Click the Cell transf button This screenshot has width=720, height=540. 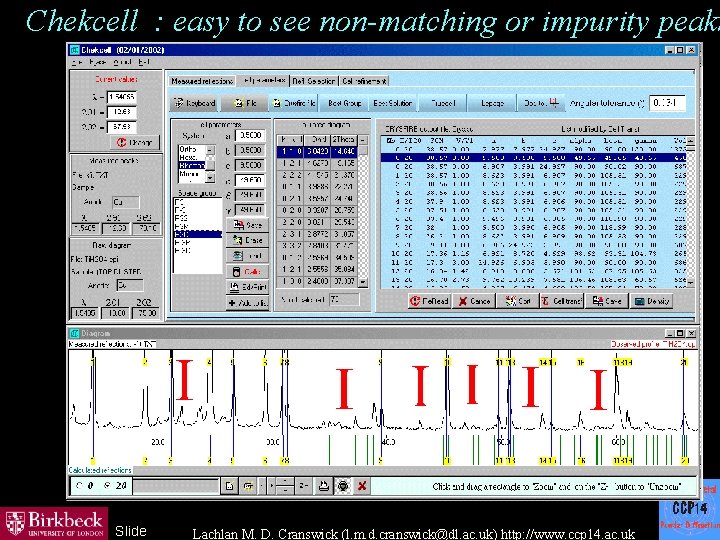[x=562, y=301]
